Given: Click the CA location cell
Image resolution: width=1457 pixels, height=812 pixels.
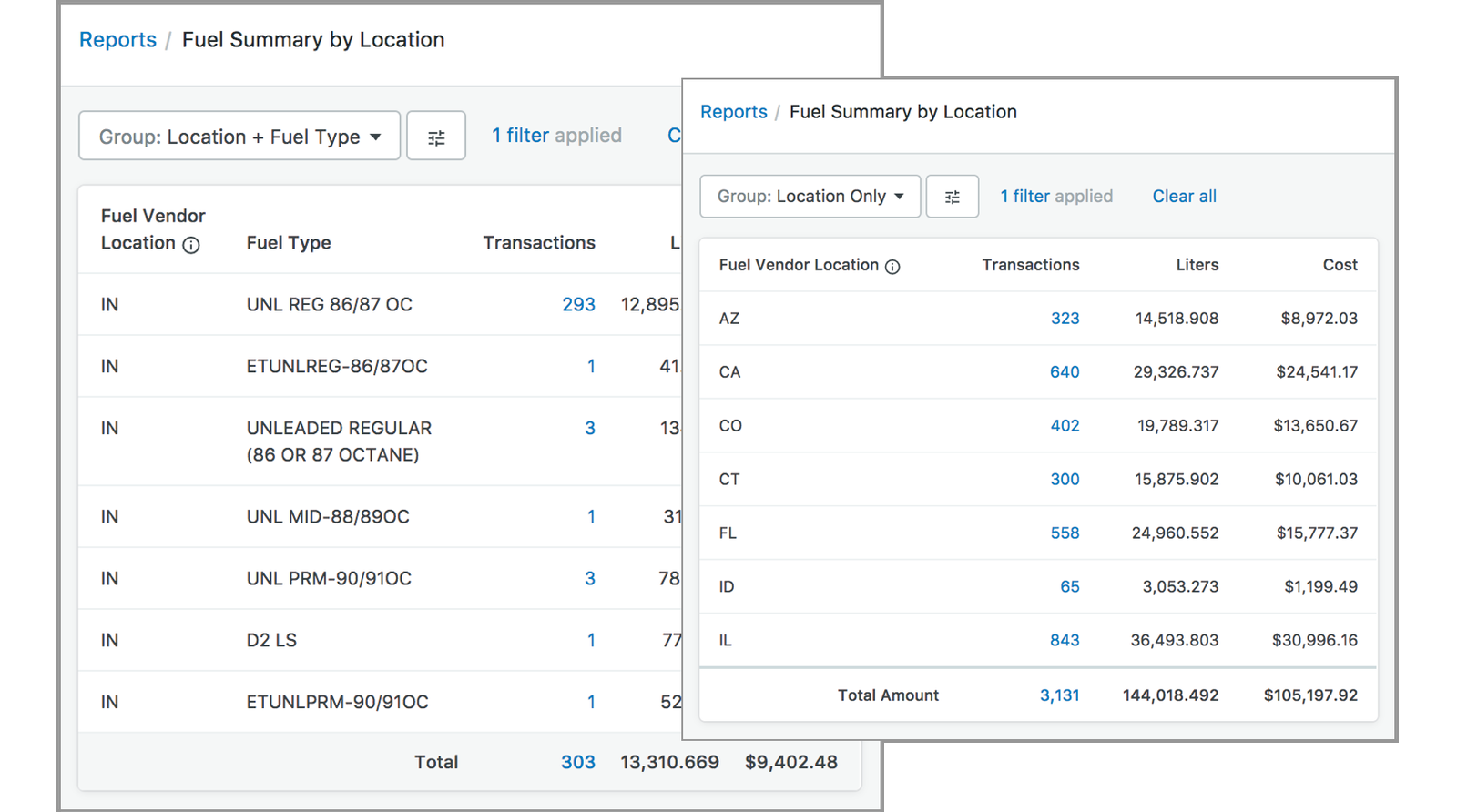Looking at the screenshot, I should pyautogui.click(x=729, y=372).
